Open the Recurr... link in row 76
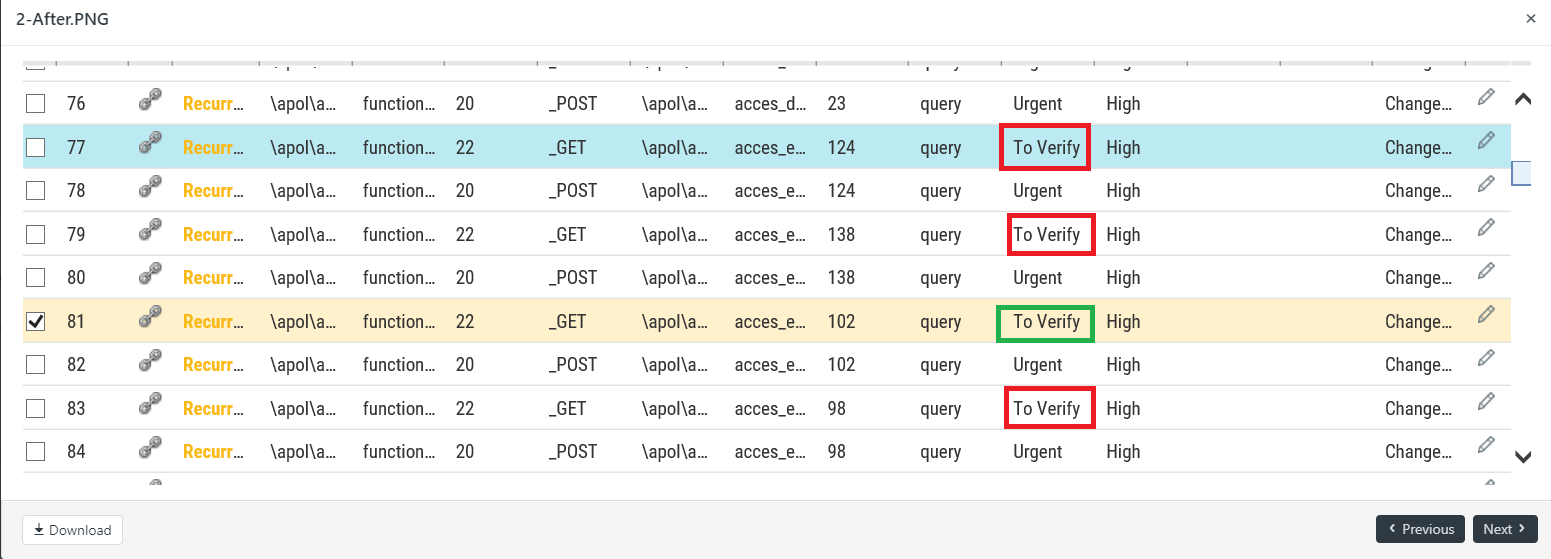 click(x=213, y=104)
